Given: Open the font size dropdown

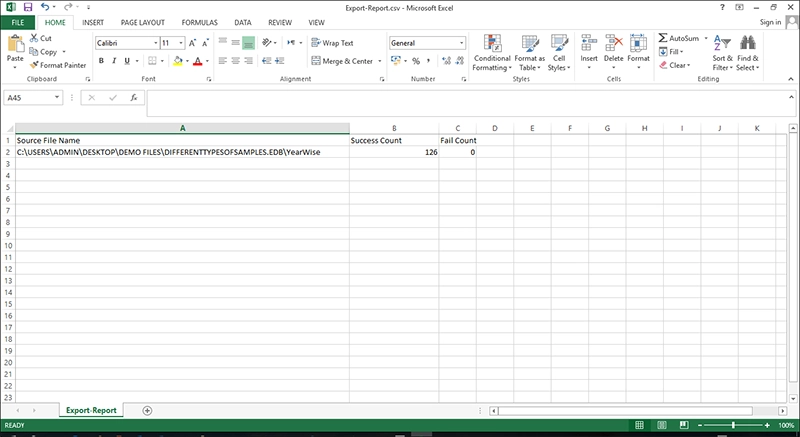Looking at the screenshot, I should pos(181,43).
